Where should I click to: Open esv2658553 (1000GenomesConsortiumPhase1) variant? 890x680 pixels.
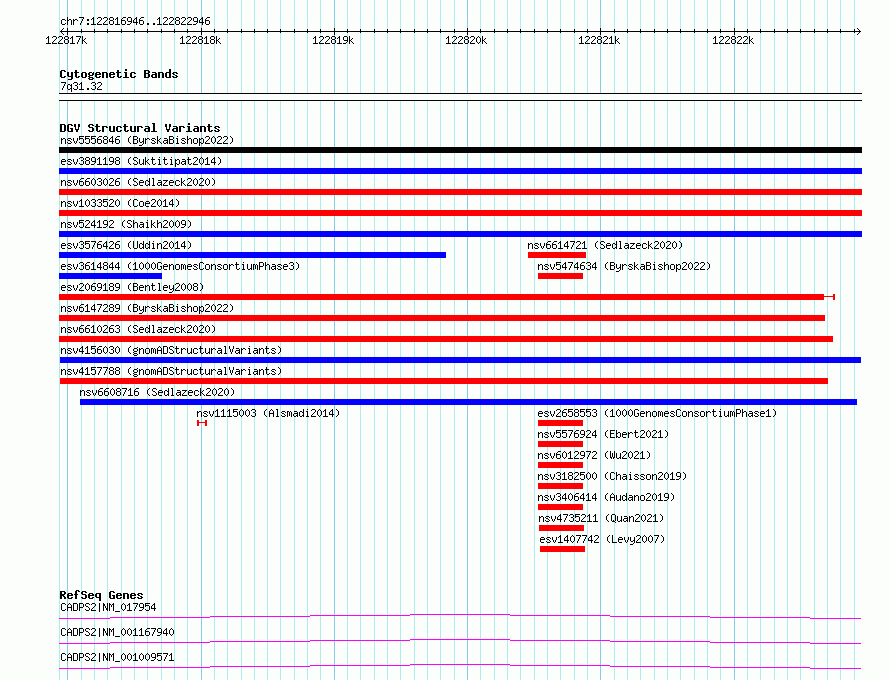coord(657,413)
